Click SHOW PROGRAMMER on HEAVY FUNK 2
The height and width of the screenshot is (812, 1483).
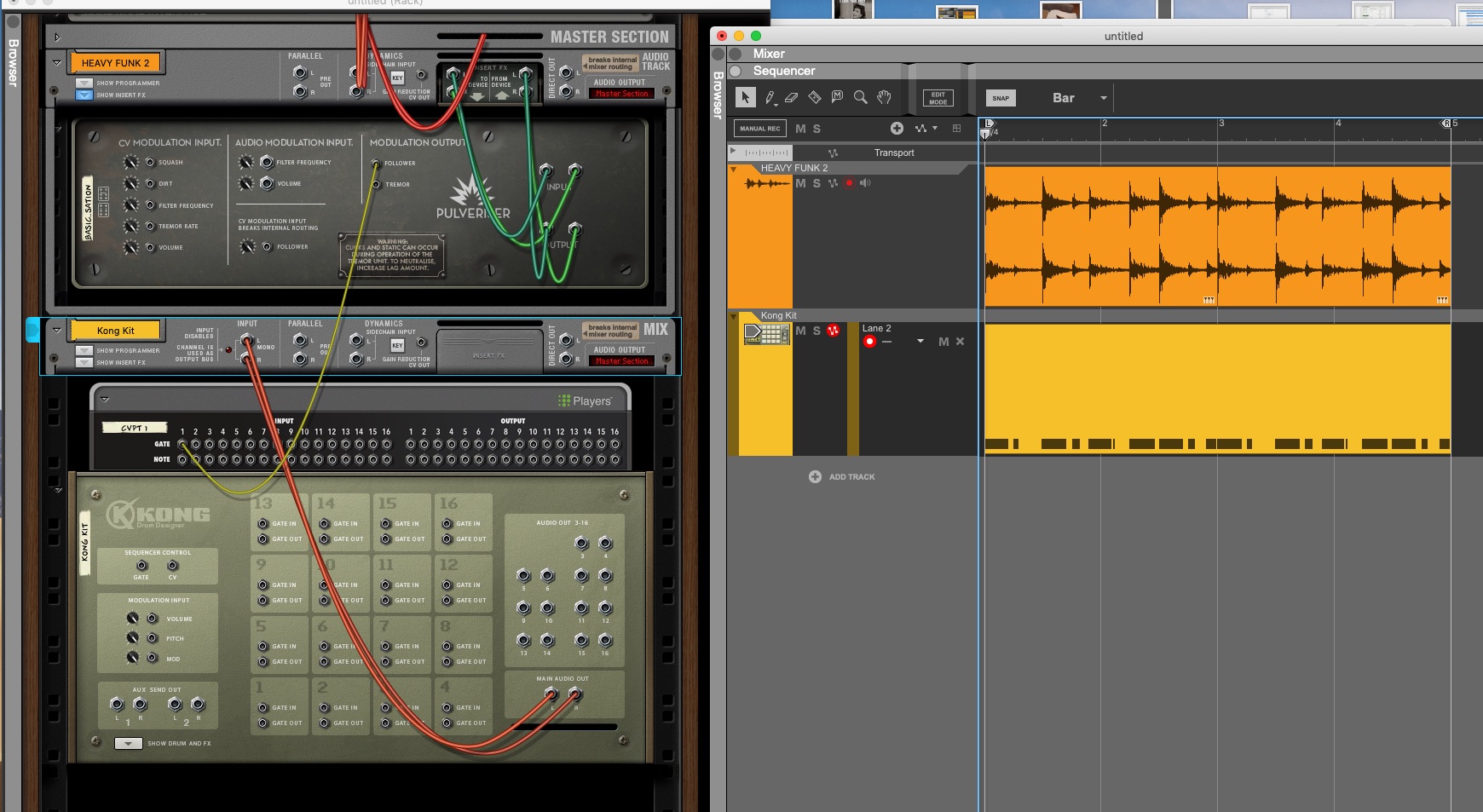(84, 83)
